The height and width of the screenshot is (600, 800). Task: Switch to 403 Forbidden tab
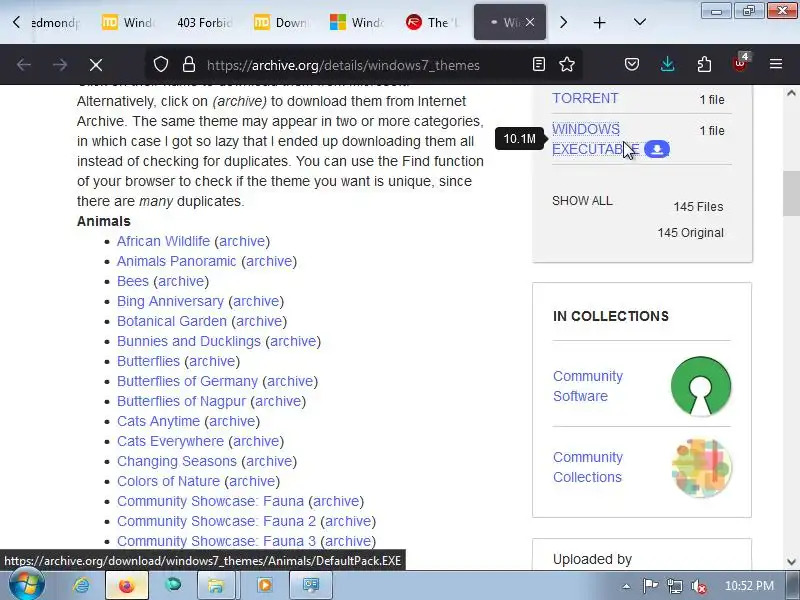(205, 22)
